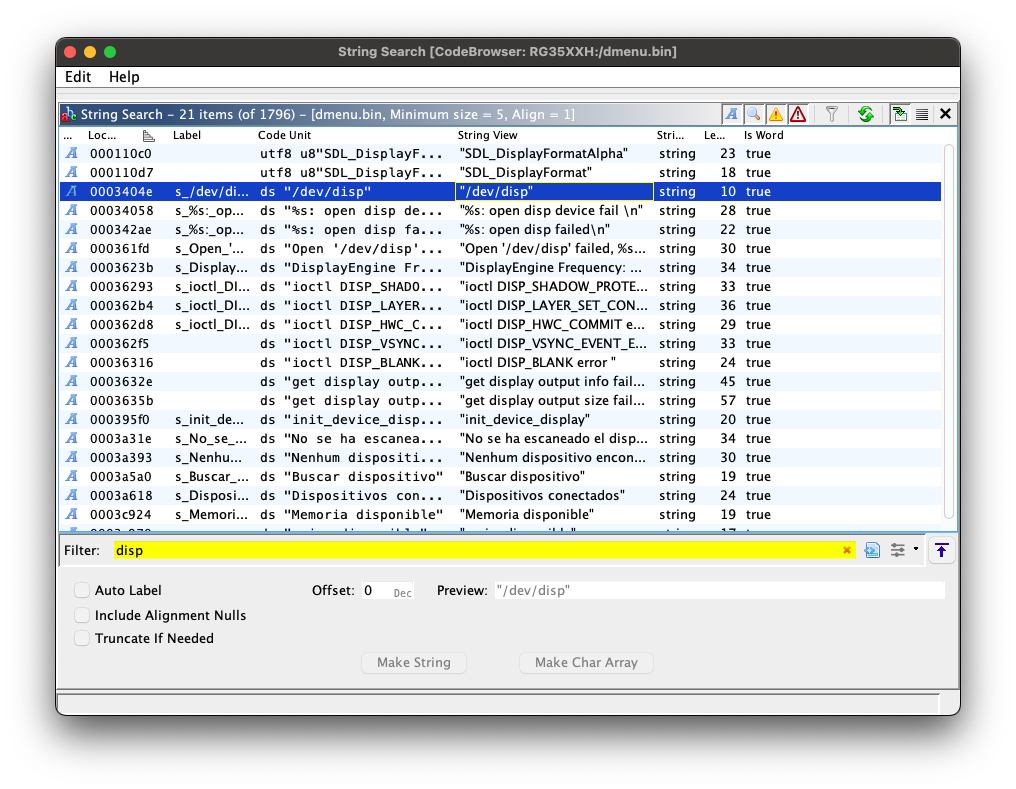Clear the filter text with orange X
This screenshot has width=1016, height=789.
(846, 550)
